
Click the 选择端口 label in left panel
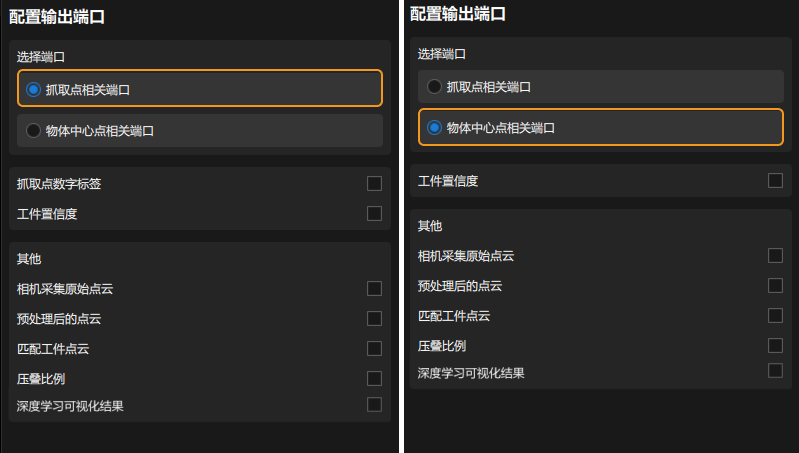pyautogui.click(x=41, y=57)
